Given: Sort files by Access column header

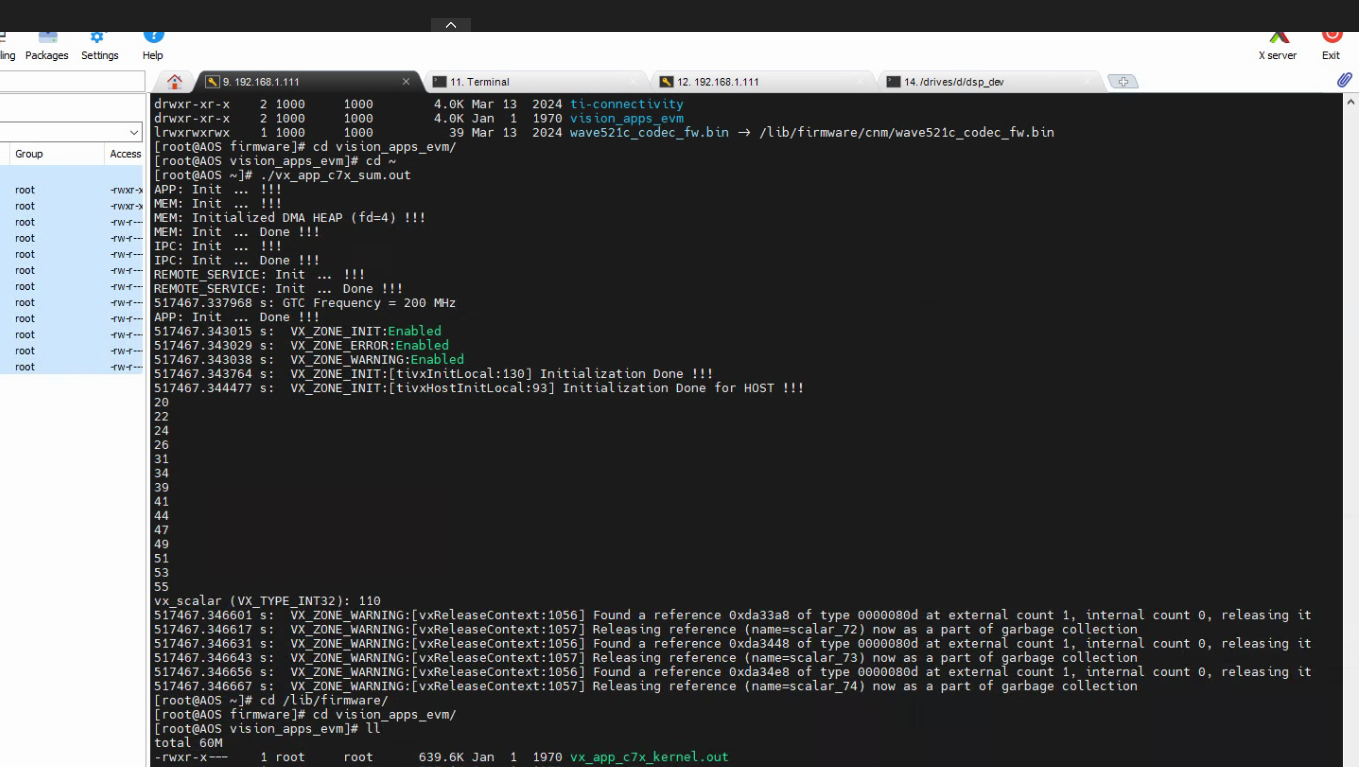Looking at the screenshot, I should [x=125, y=154].
